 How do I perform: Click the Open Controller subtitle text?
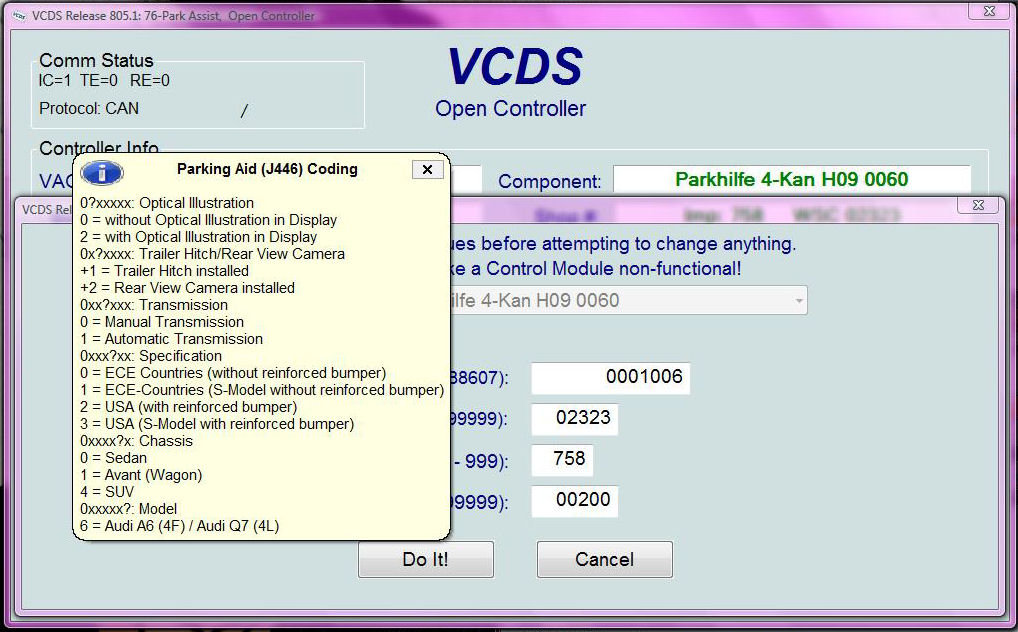click(x=510, y=109)
